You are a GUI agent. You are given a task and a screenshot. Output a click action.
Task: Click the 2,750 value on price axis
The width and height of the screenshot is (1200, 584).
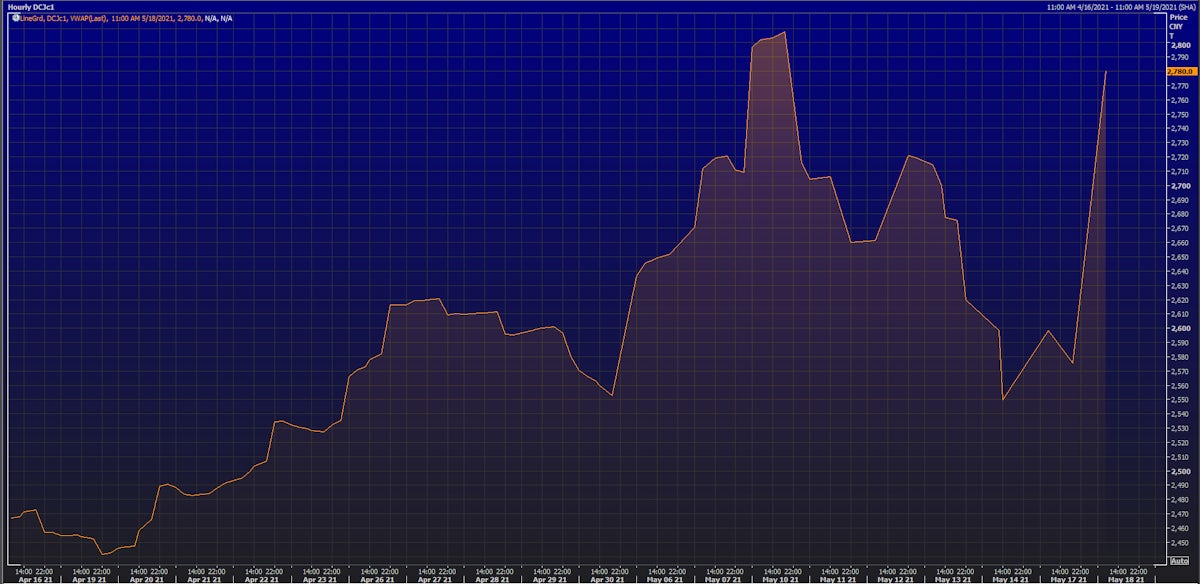[x=1179, y=115]
